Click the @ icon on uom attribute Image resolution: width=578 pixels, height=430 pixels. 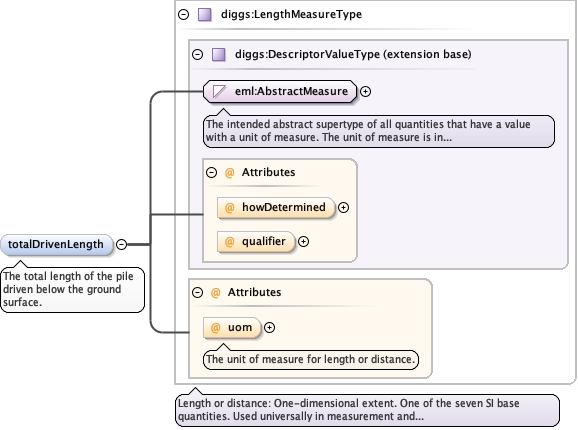215,328
